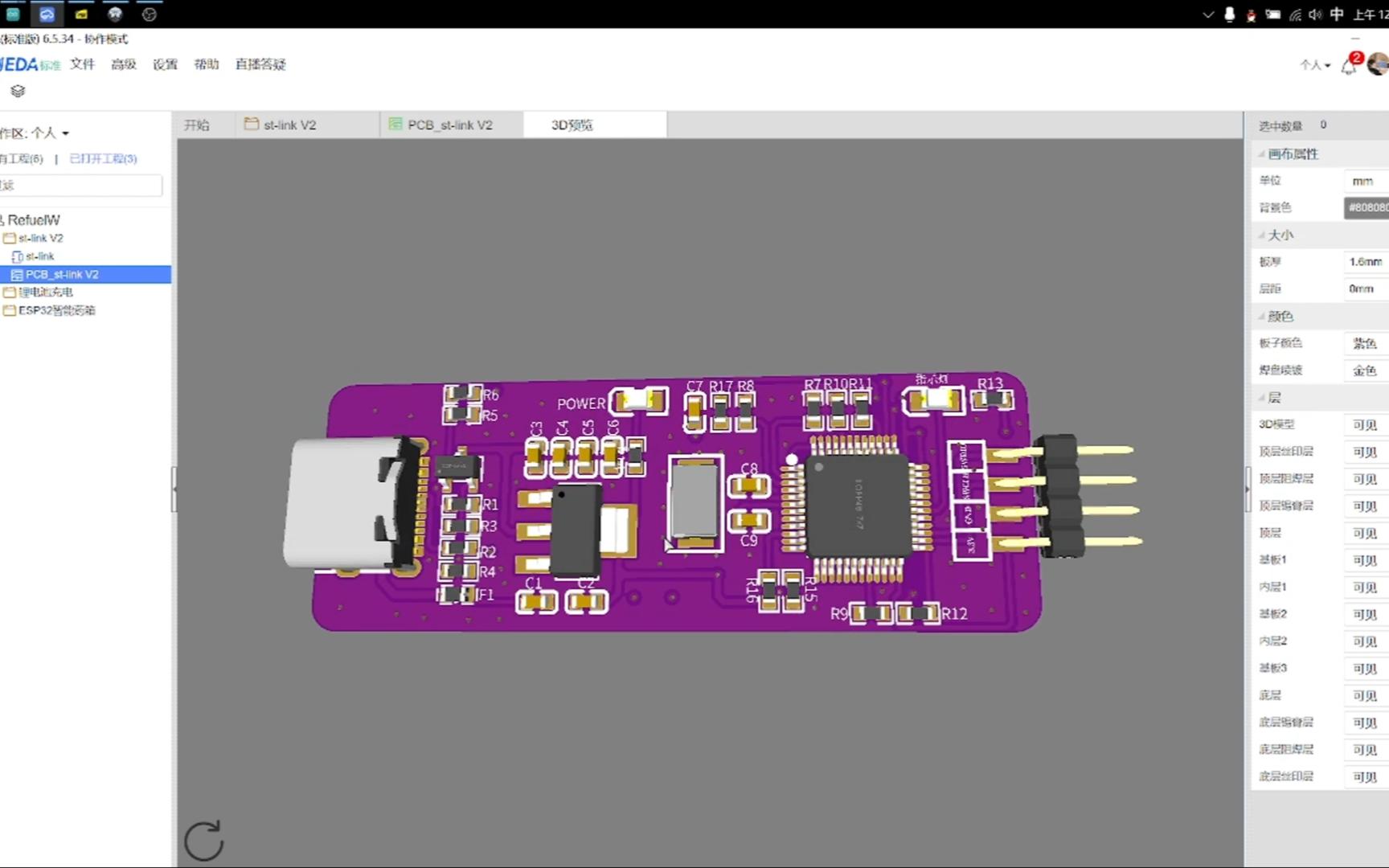Image resolution: width=1389 pixels, height=868 pixels.
Task: Open the board color 紫色 dropdown
Action: [1366, 343]
